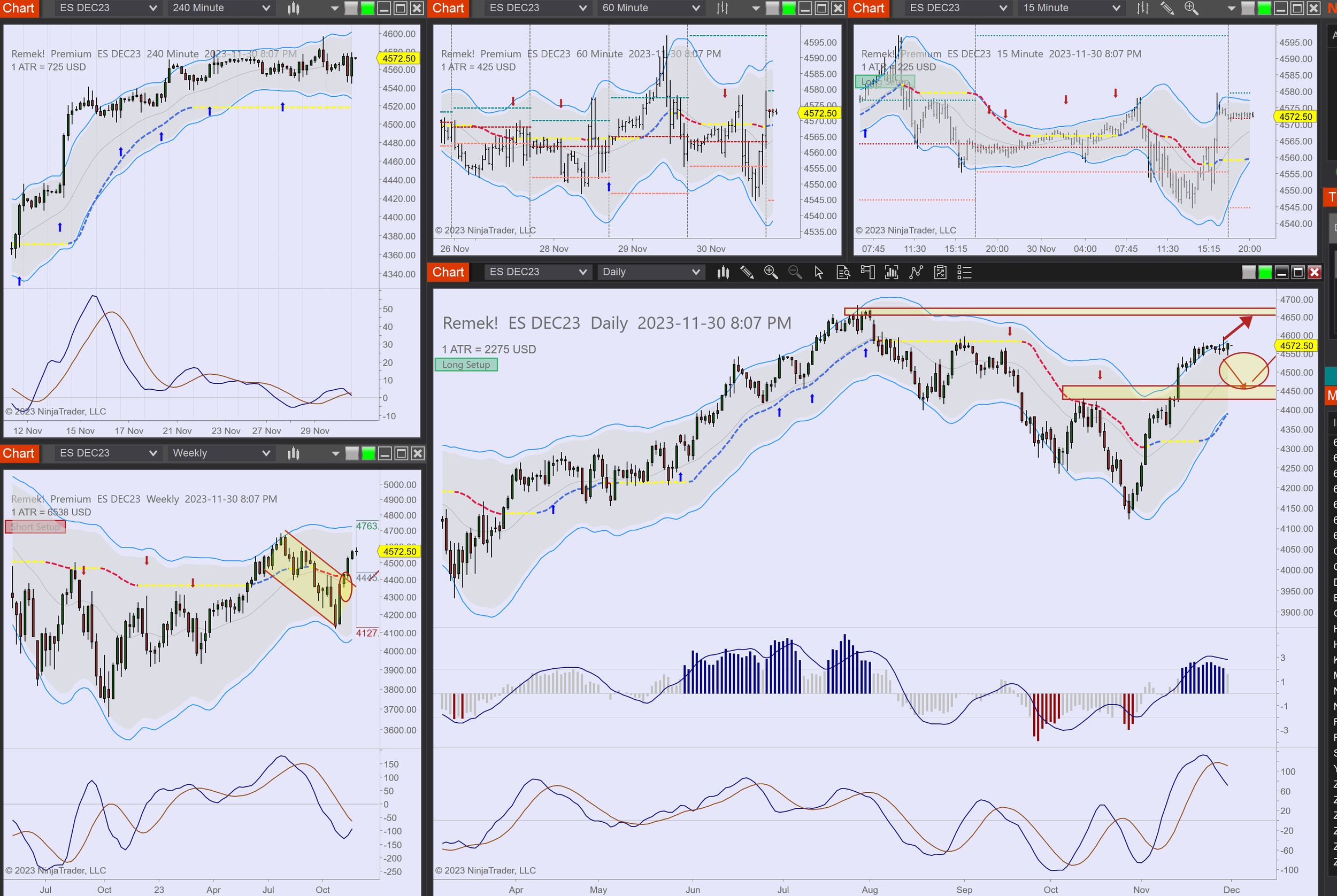Open bar style selector on Daily chart
The width and height of the screenshot is (1337, 896).
tap(723, 273)
